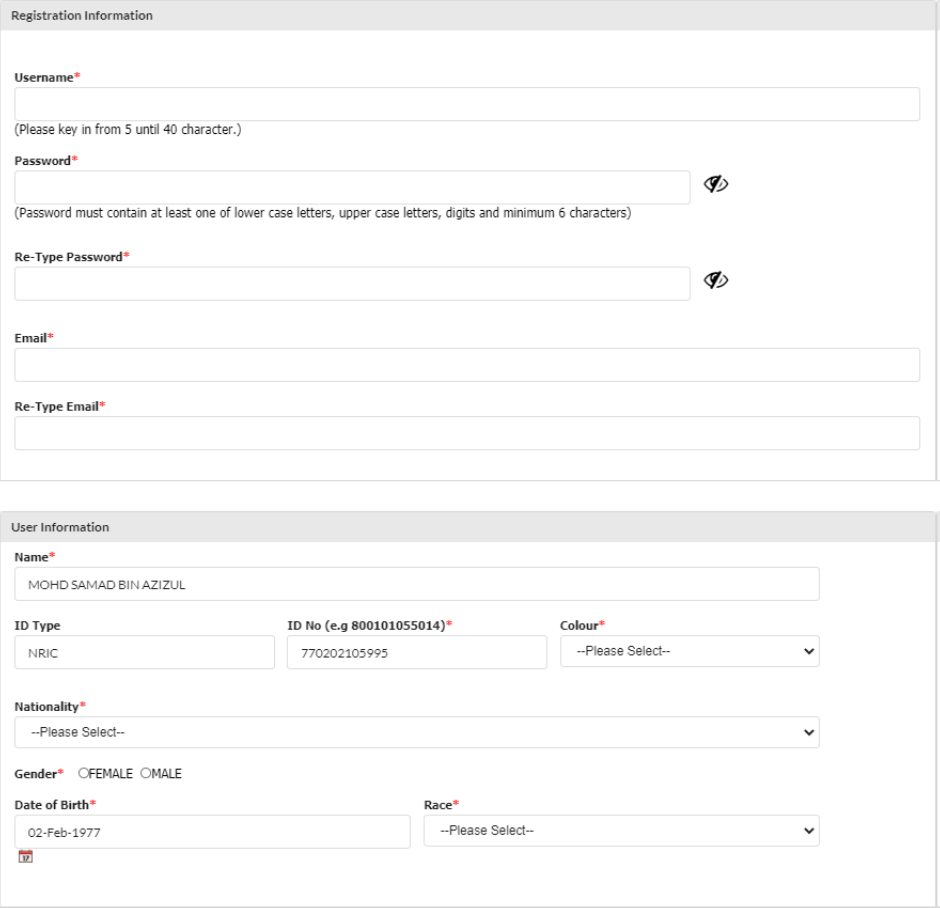Click the Re-Type Password input box
Viewport: 940px width, 908px height.
[352, 284]
